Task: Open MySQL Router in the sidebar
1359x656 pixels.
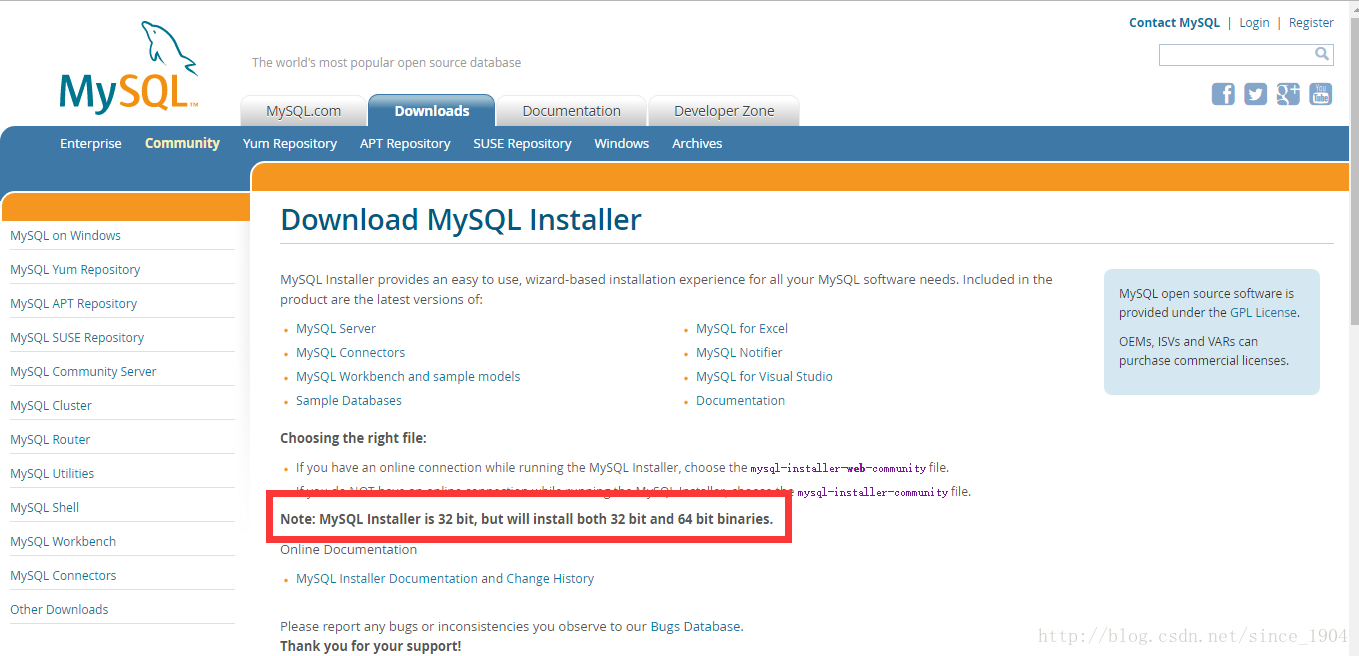Action: click(50, 440)
